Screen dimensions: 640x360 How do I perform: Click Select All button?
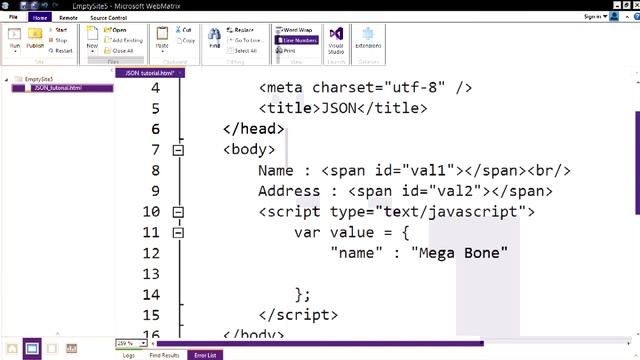(242, 51)
